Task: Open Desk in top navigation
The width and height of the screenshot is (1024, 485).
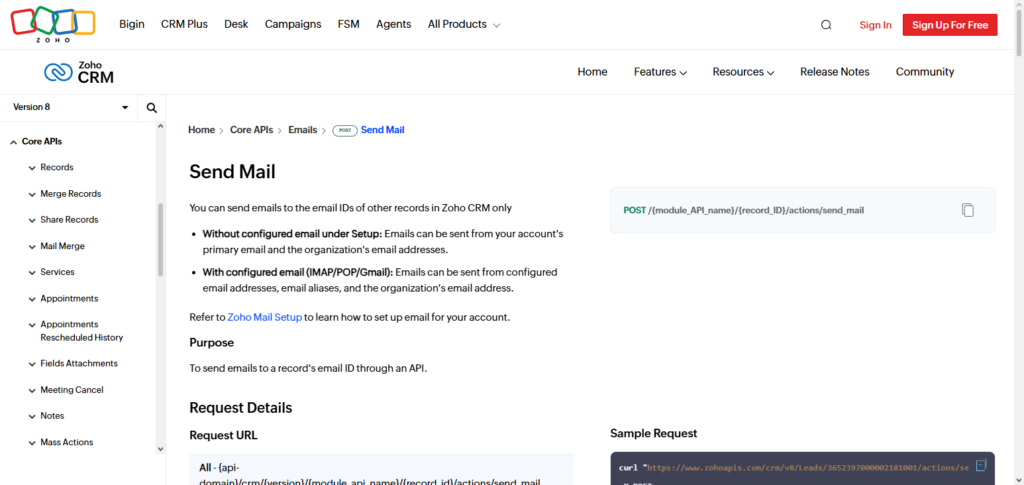Action: point(236,24)
